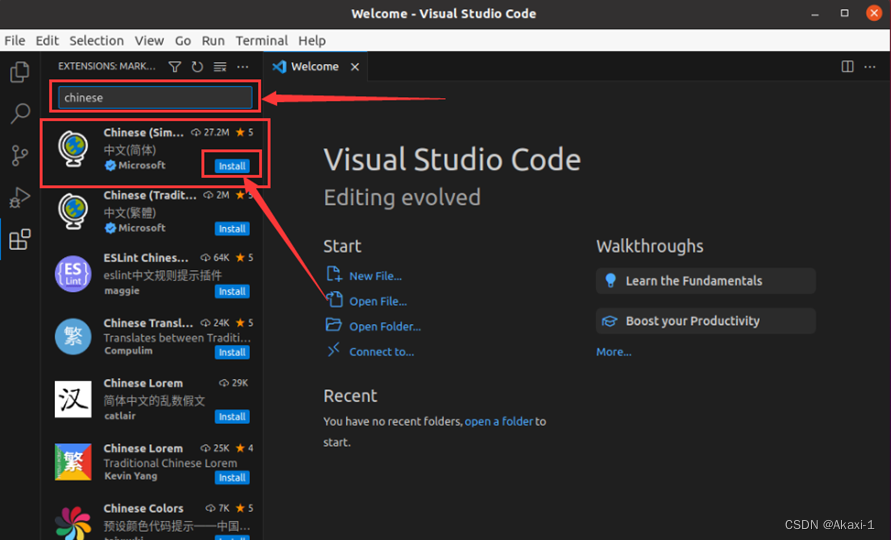Open the Go menu

coord(182,41)
